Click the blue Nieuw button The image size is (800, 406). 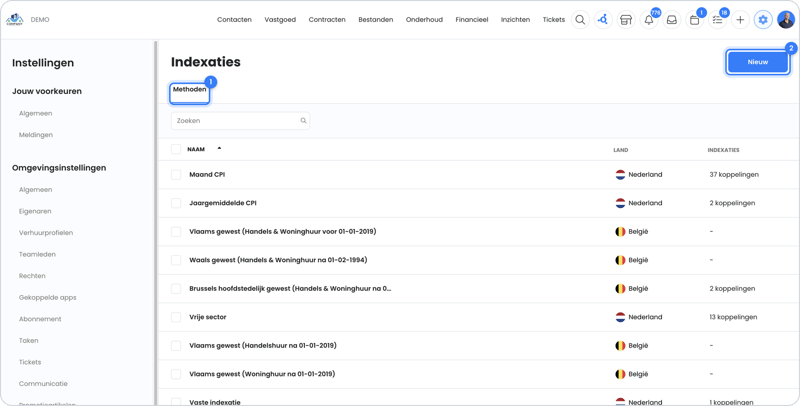[758, 62]
